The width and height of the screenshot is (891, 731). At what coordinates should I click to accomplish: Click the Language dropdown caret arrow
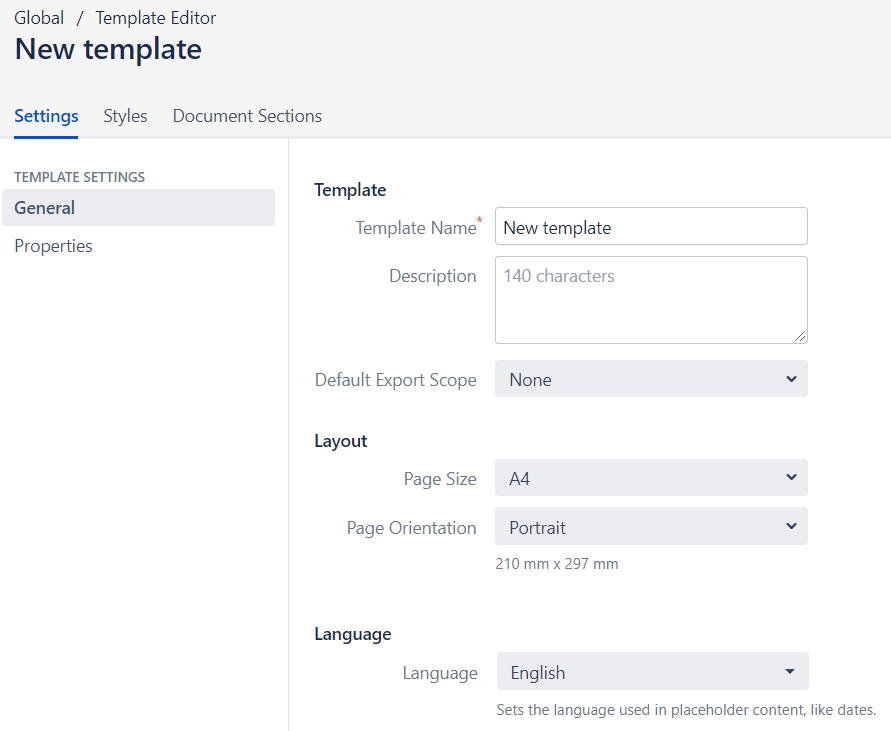[x=790, y=671]
